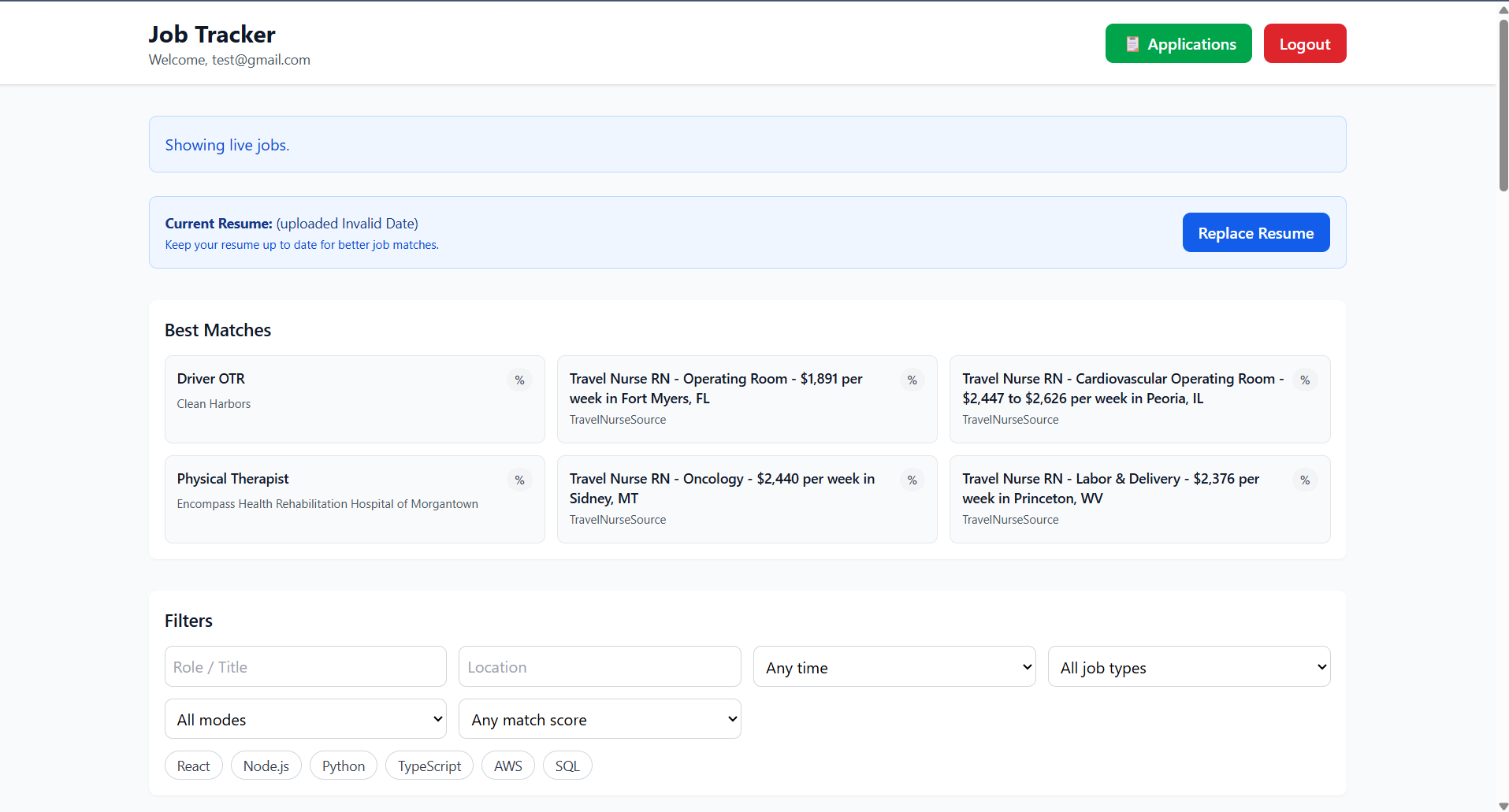Open the Applications page
Image resolution: width=1509 pixels, height=812 pixels.
1178,43
